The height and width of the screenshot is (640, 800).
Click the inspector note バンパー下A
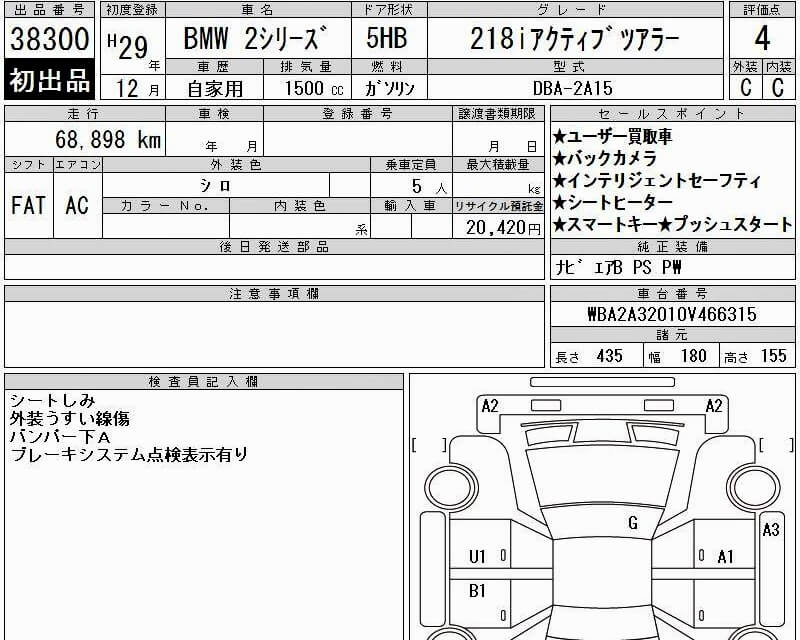[x=60, y=437]
